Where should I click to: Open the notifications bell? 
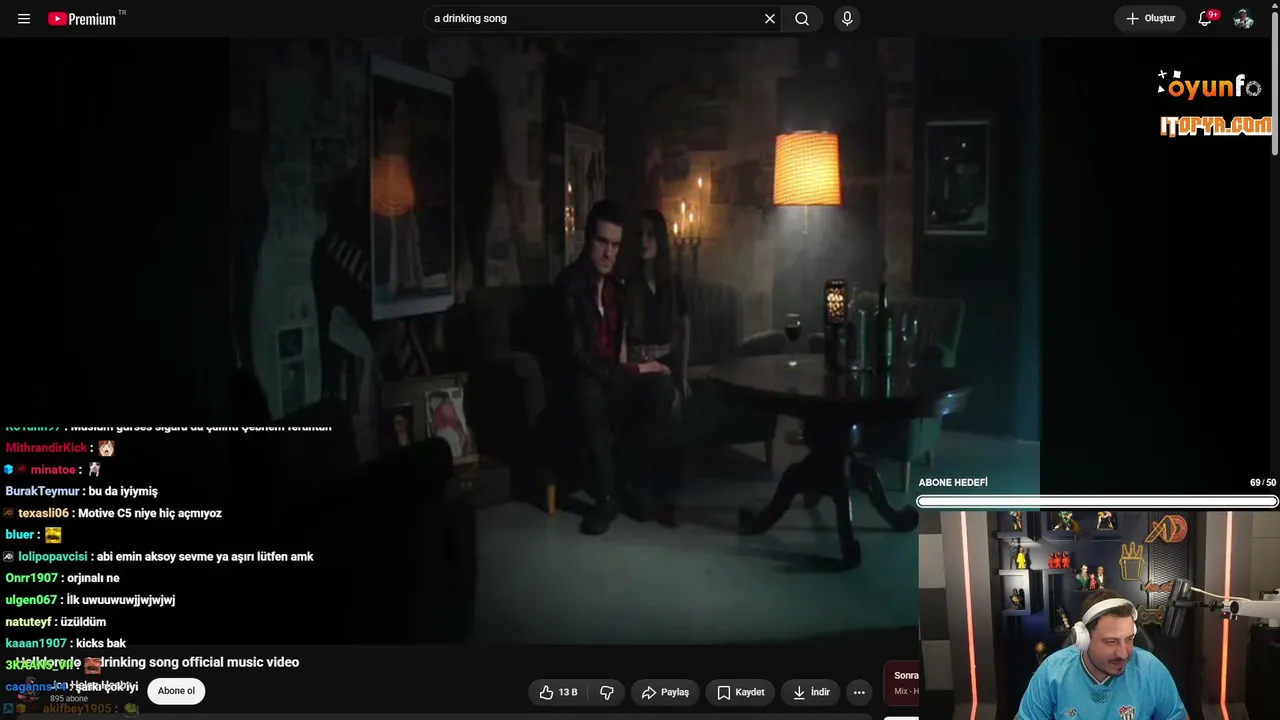pos(1205,19)
